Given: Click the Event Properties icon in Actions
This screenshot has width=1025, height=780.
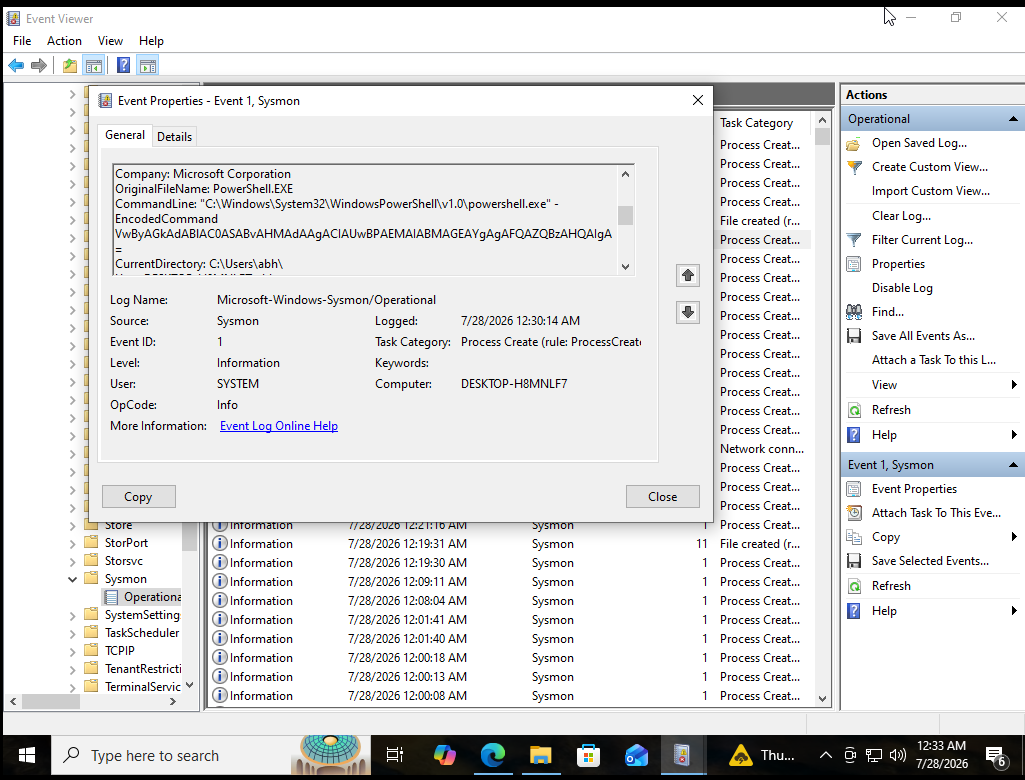Looking at the screenshot, I should click(854, 489).
